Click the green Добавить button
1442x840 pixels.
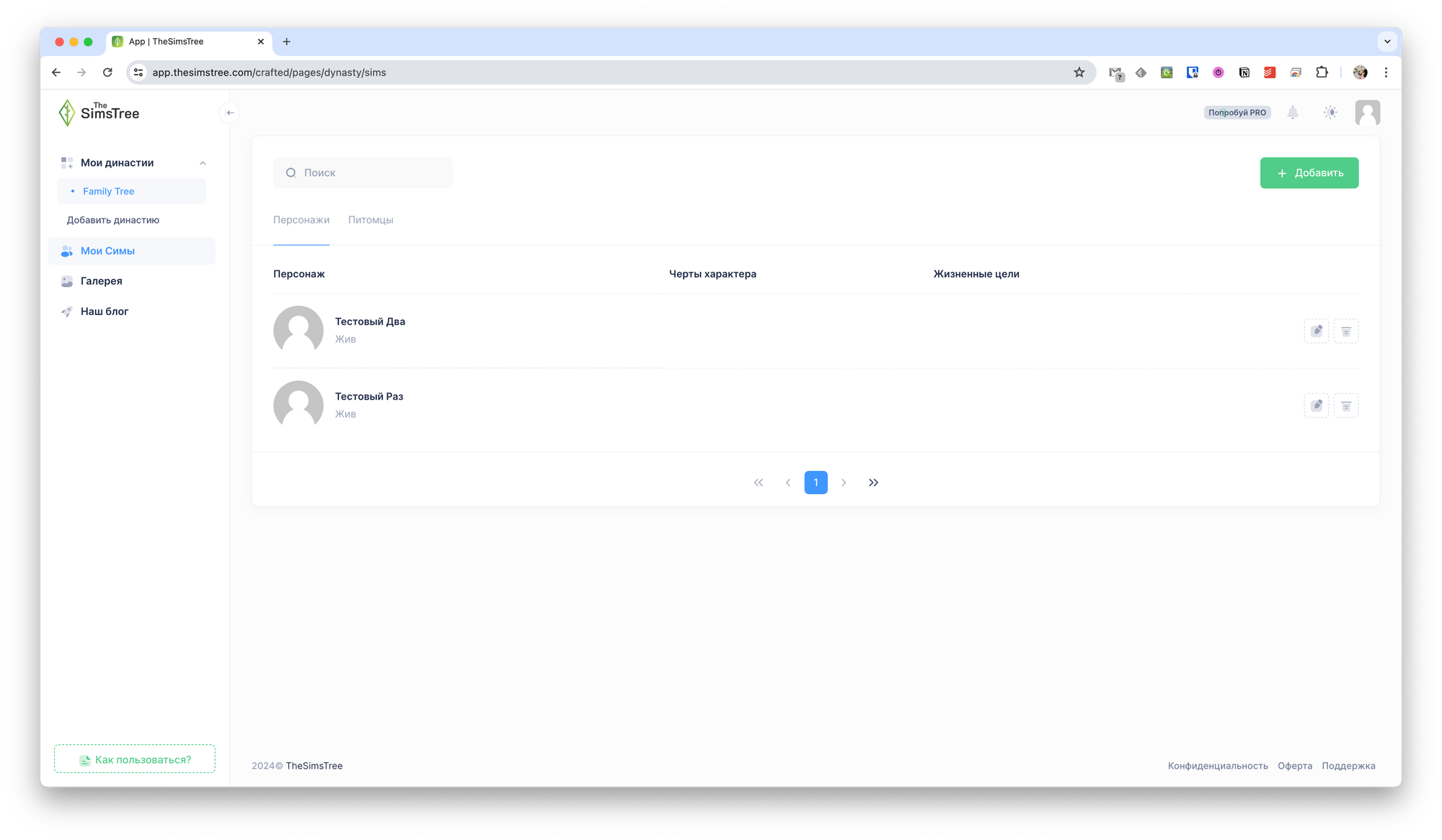click(x=1309, y=173)
